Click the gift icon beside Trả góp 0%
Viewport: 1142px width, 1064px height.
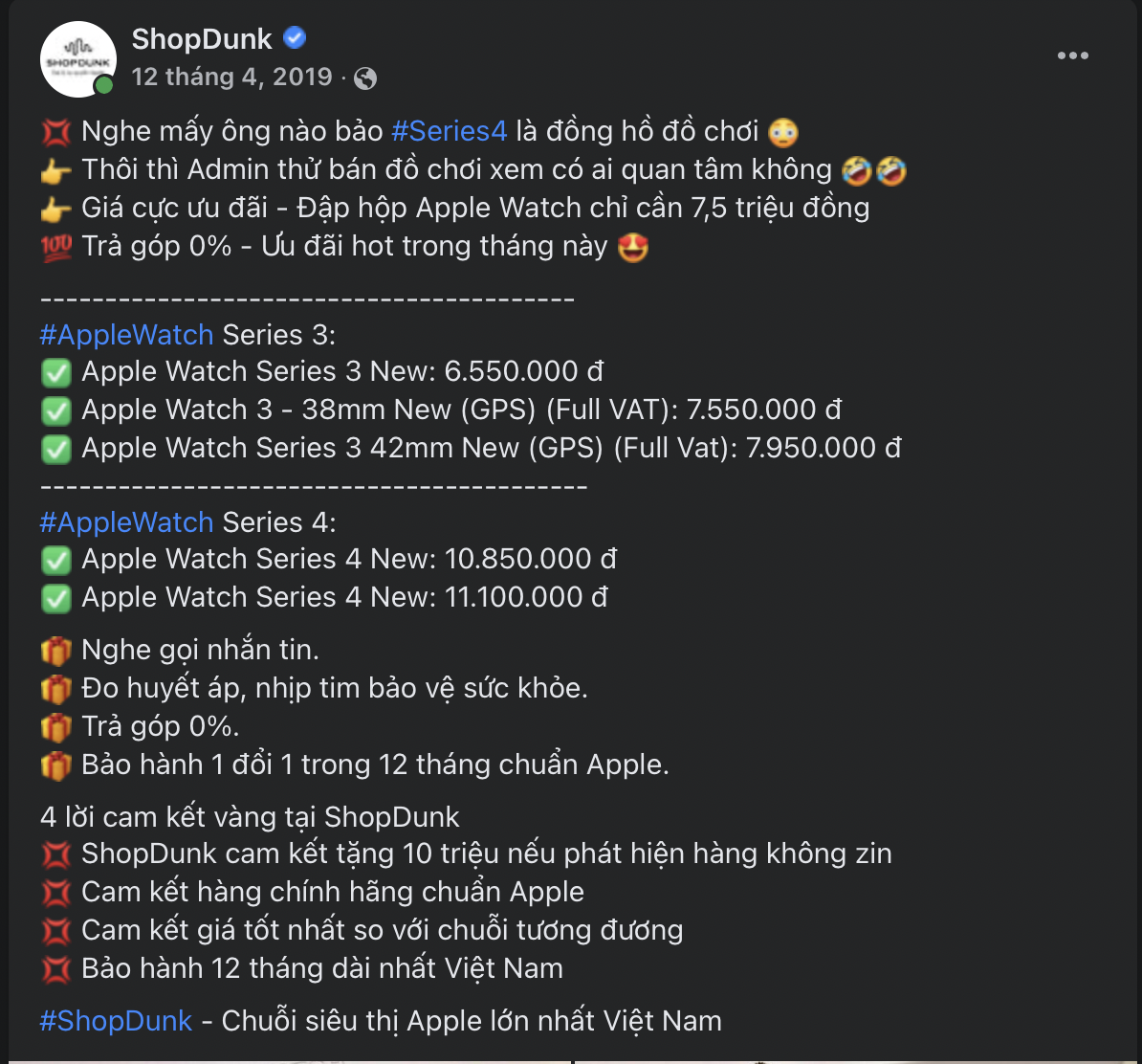(56, 727)
